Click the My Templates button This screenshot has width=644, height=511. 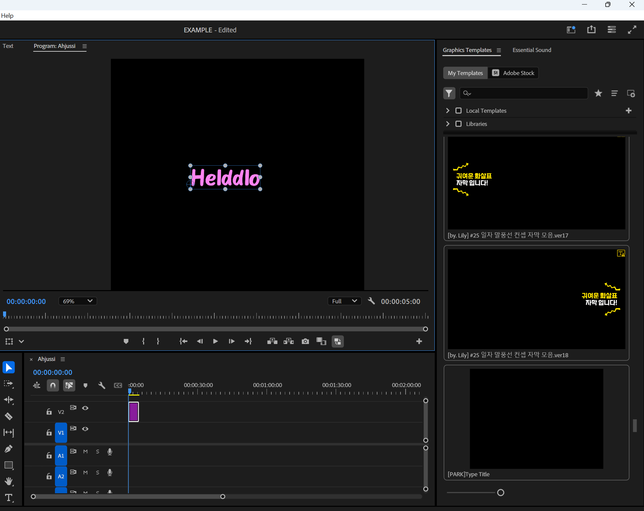(465, 73)
